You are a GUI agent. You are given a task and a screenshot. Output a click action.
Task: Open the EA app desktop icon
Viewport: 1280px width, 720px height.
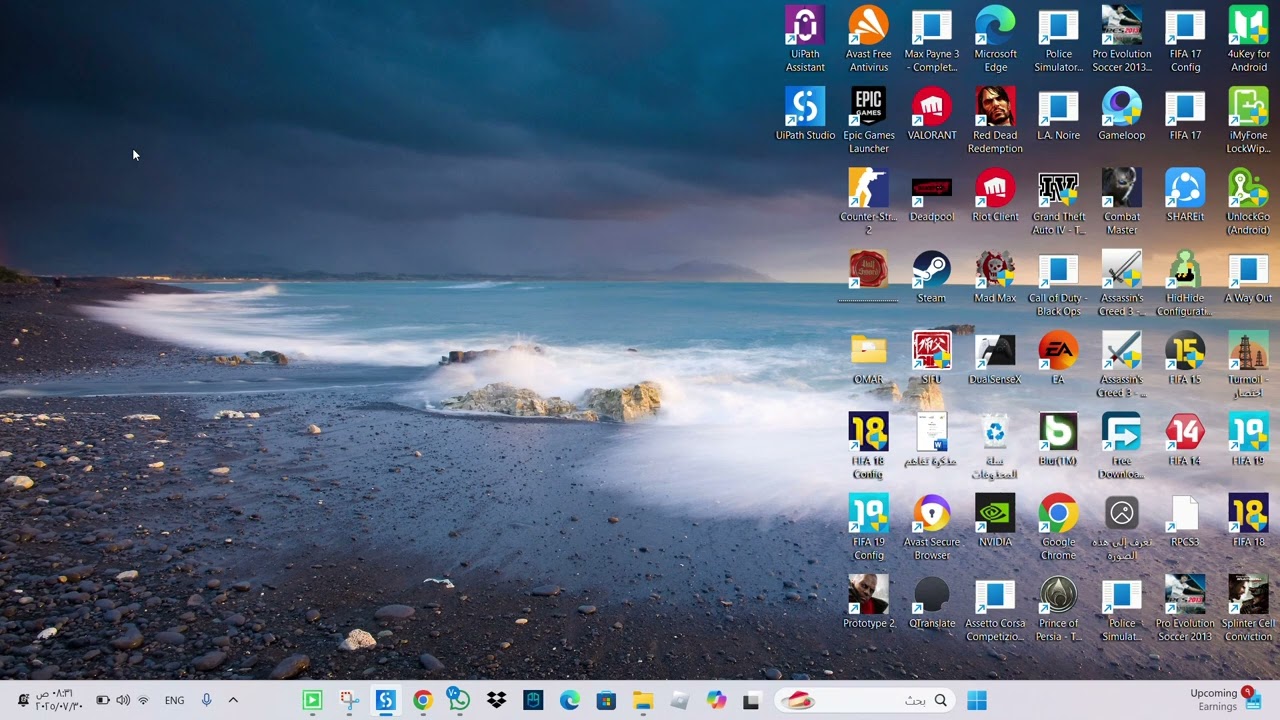tap(1058, 359)
